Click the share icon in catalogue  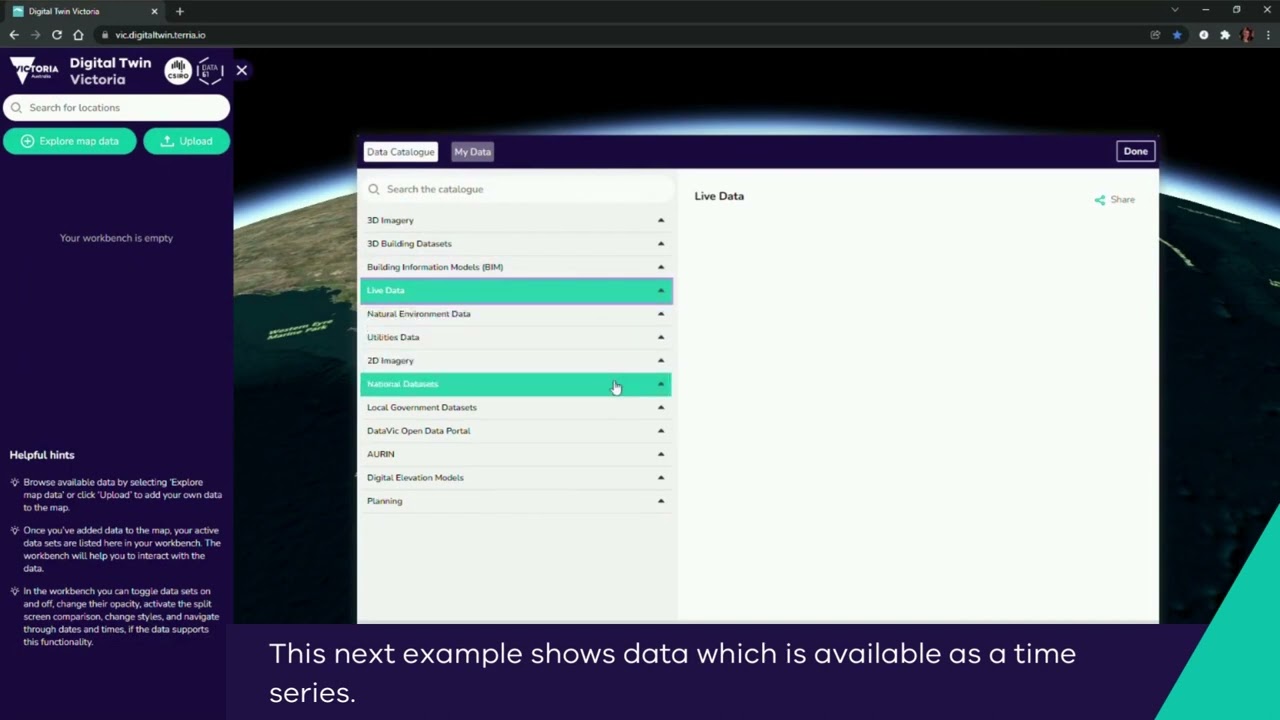[1100, 200]
